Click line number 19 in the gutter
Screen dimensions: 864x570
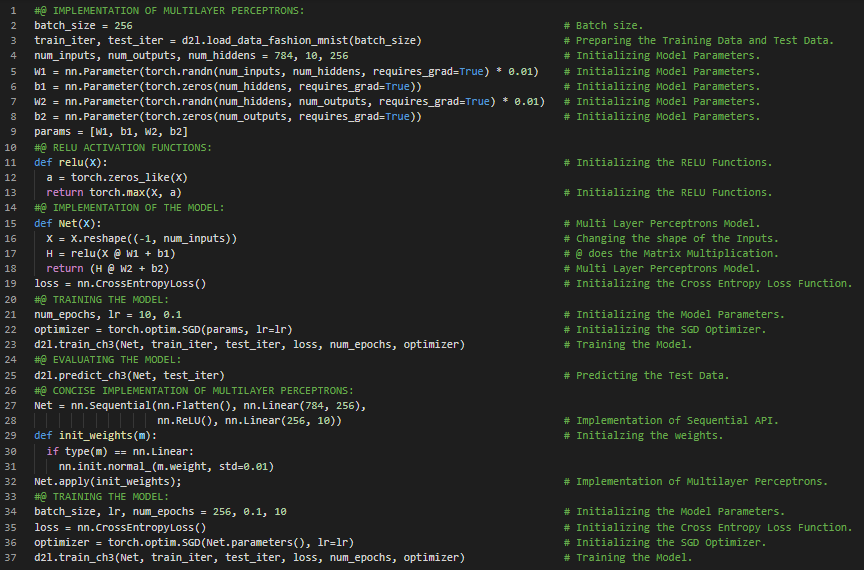click(11, 283)
